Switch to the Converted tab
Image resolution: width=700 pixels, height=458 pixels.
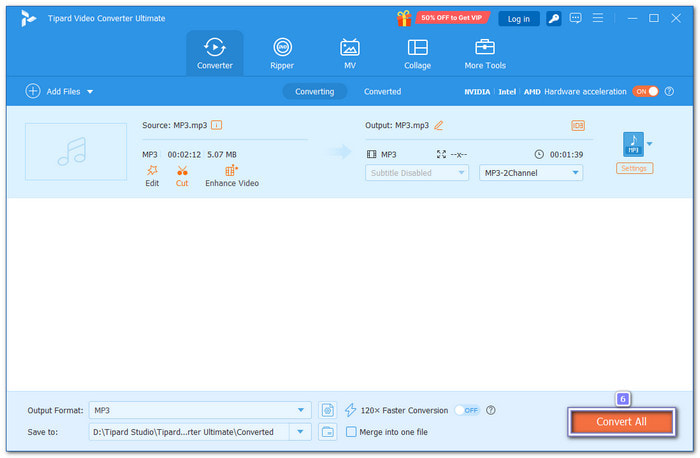[x=382, y=91]
